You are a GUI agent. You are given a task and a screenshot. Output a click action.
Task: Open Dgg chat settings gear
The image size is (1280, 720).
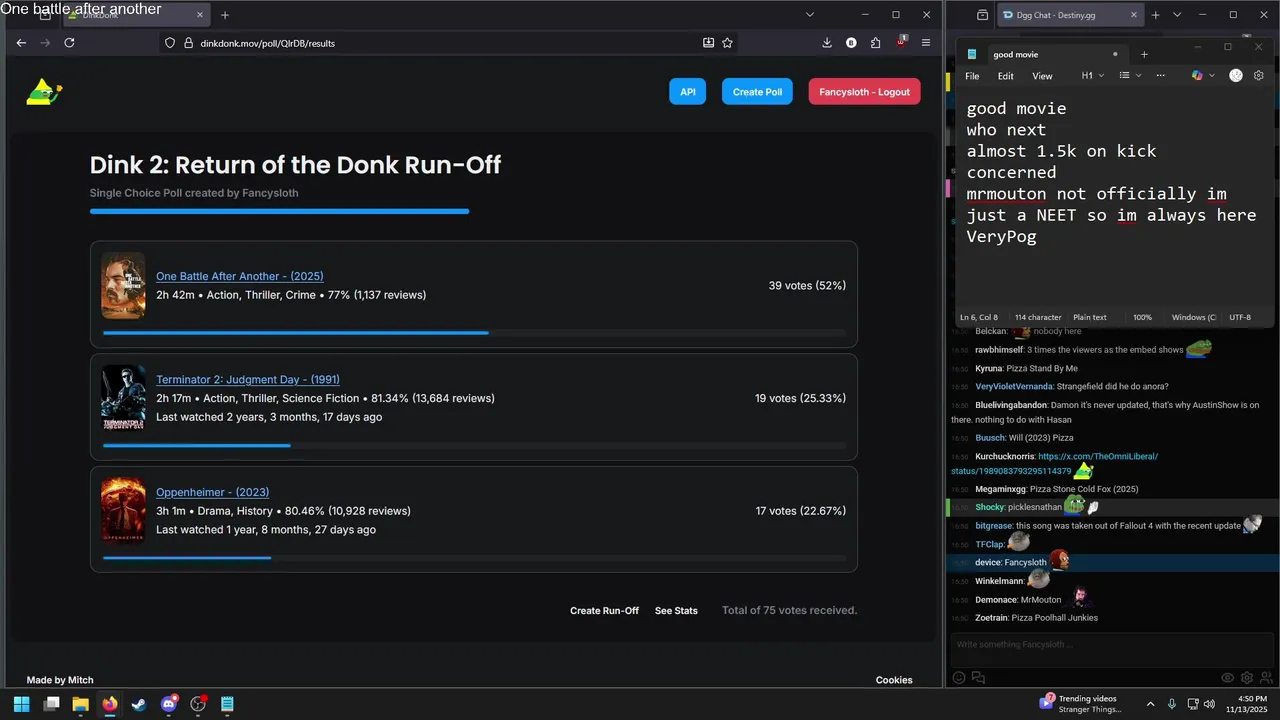tap(1246, 678)
